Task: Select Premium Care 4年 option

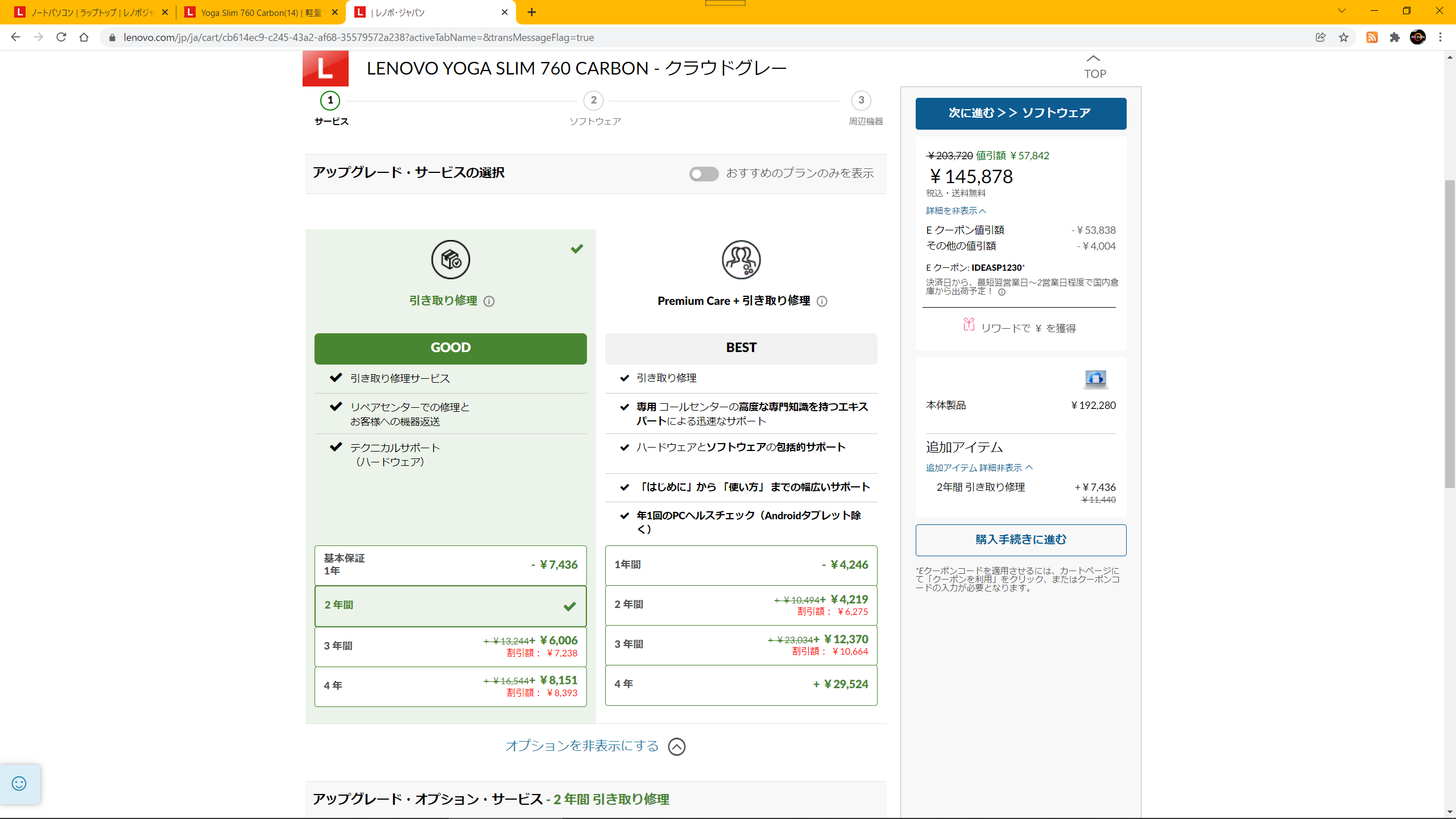Action: point(741,685)
